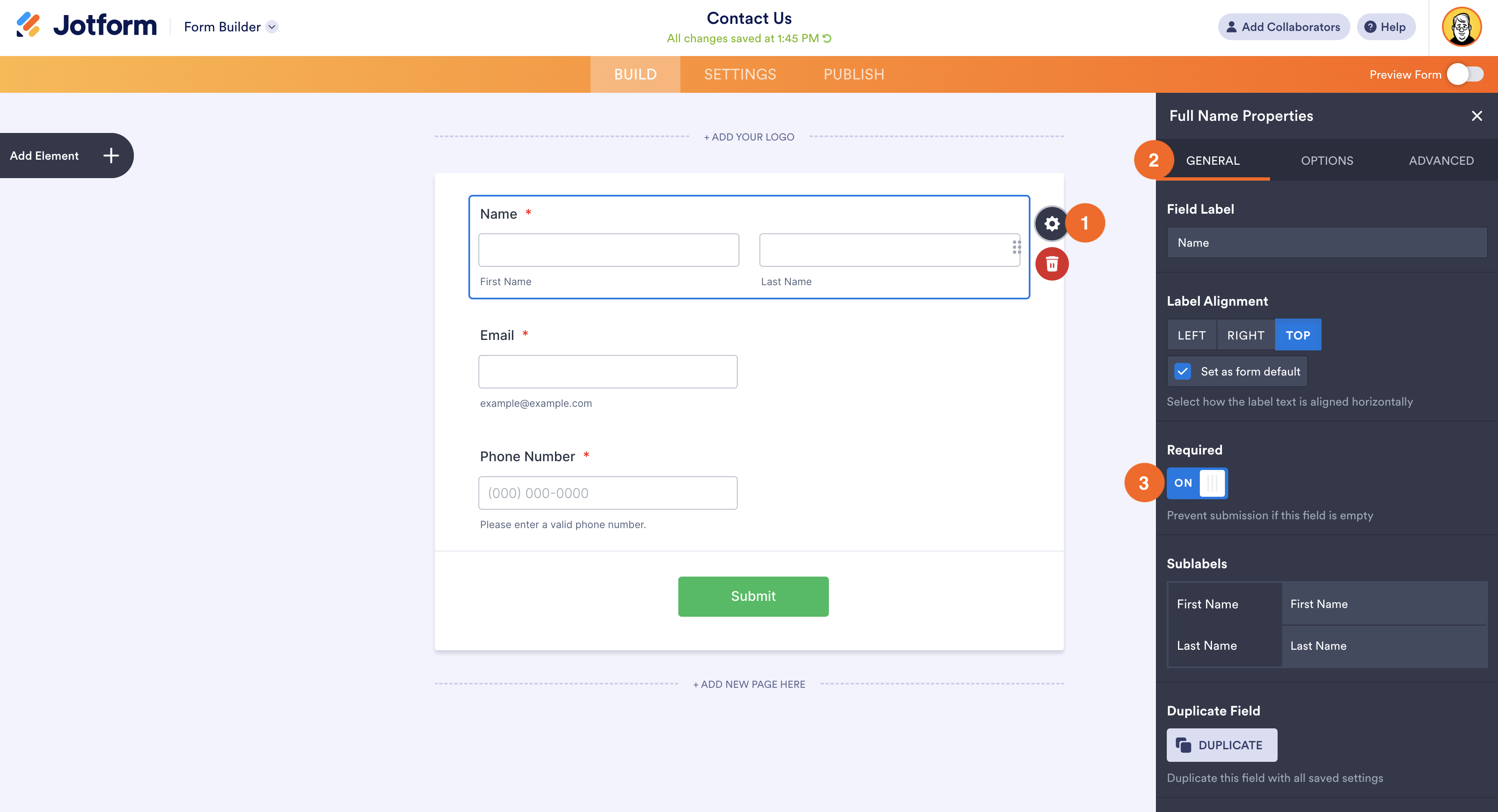Uncheck Set as form default checkbox
Viewport: 1498px width, 812px height.
tap(1182, 371)
